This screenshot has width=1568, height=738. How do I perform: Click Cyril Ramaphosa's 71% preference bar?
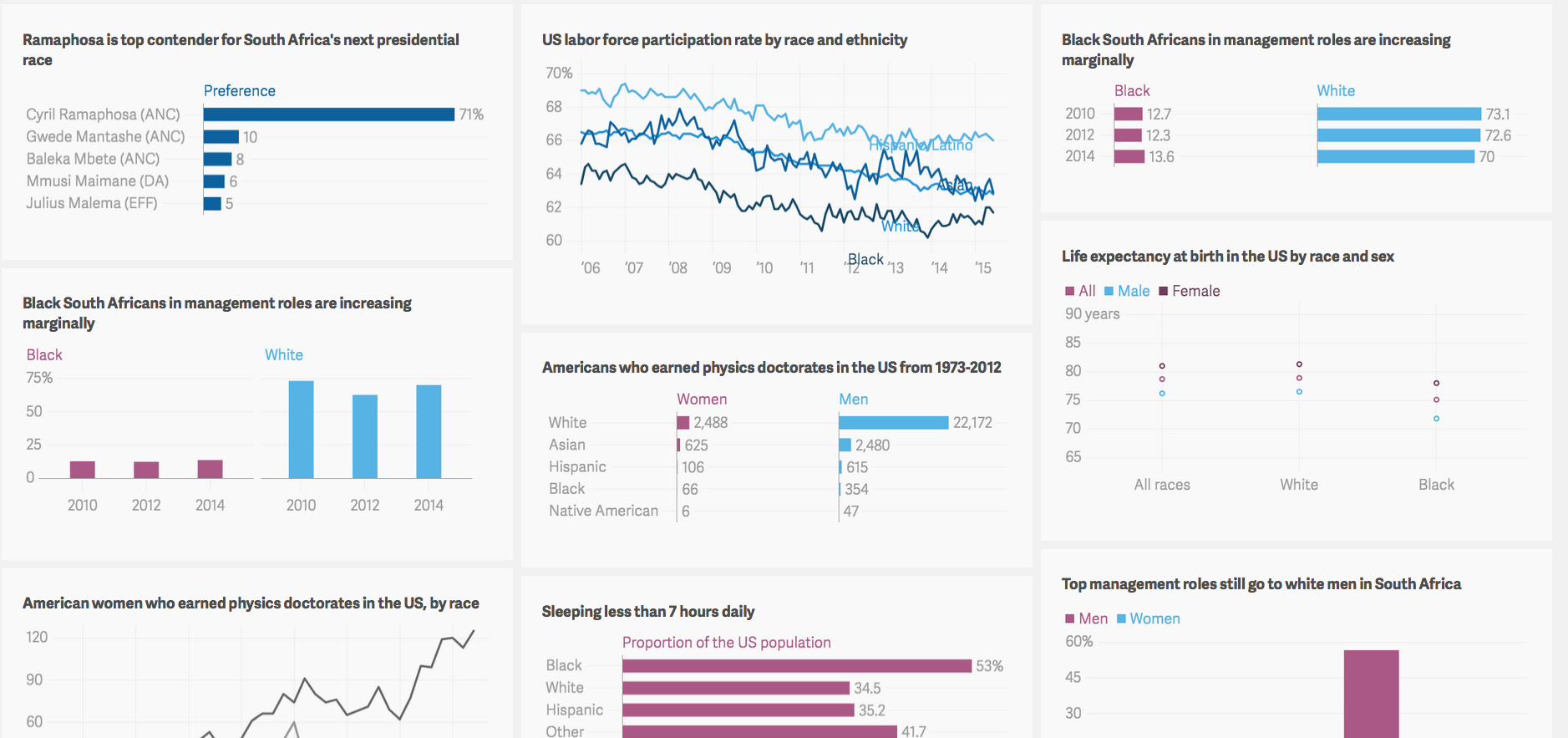coord(328,115)
